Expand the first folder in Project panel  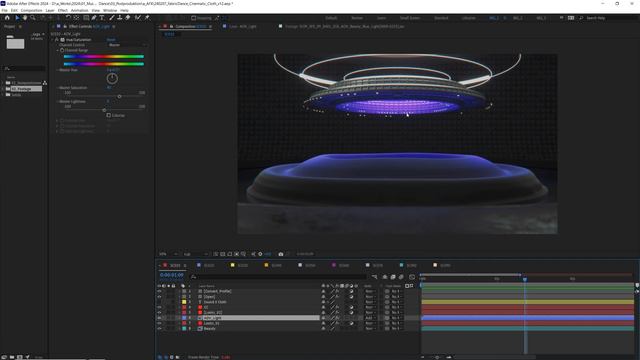pyautogui.click(x=3, y=83)
